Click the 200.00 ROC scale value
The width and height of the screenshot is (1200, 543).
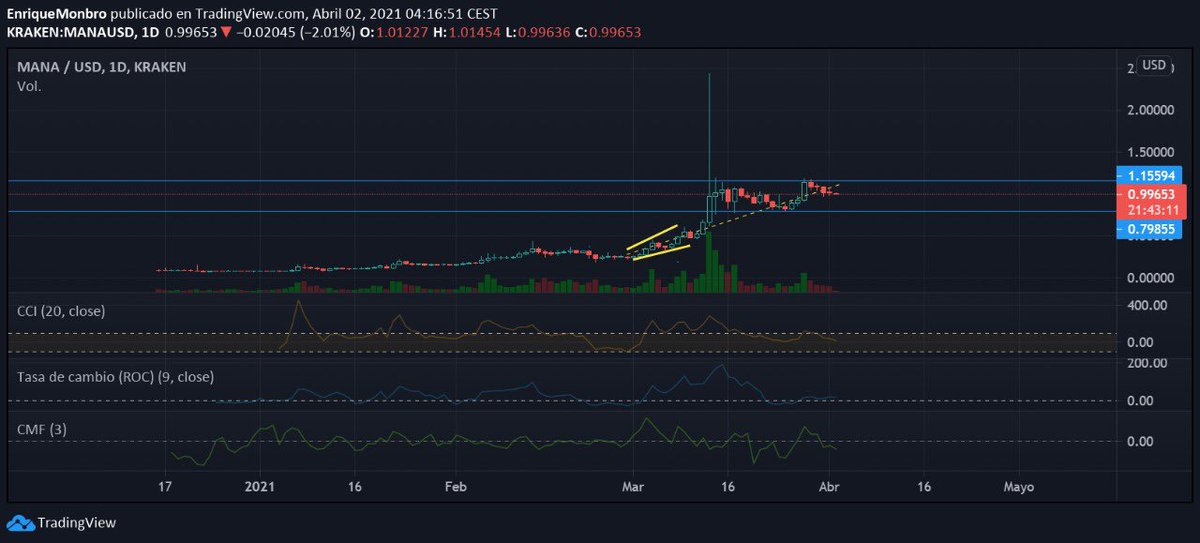(1145, 362)
